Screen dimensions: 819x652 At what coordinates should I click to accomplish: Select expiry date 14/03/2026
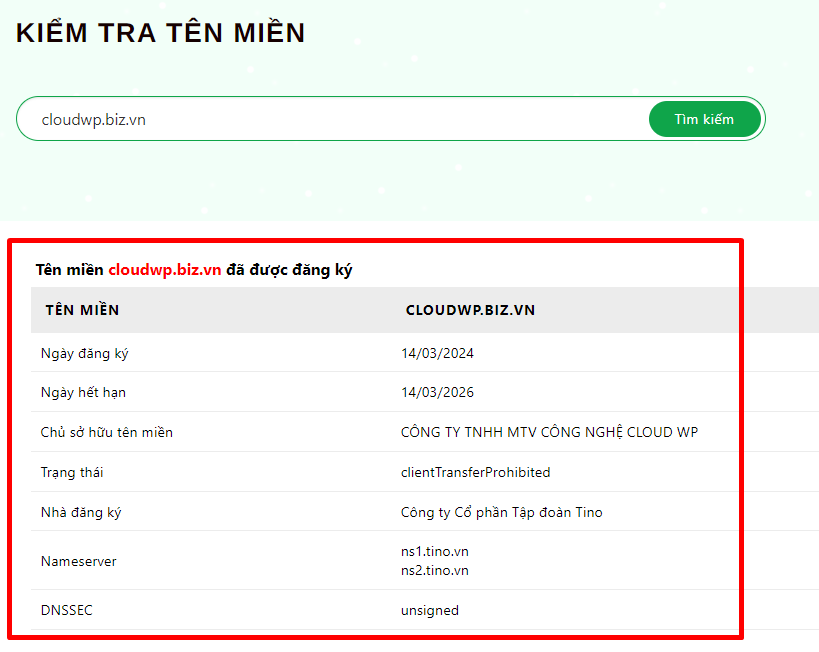(x=437, y=392)
